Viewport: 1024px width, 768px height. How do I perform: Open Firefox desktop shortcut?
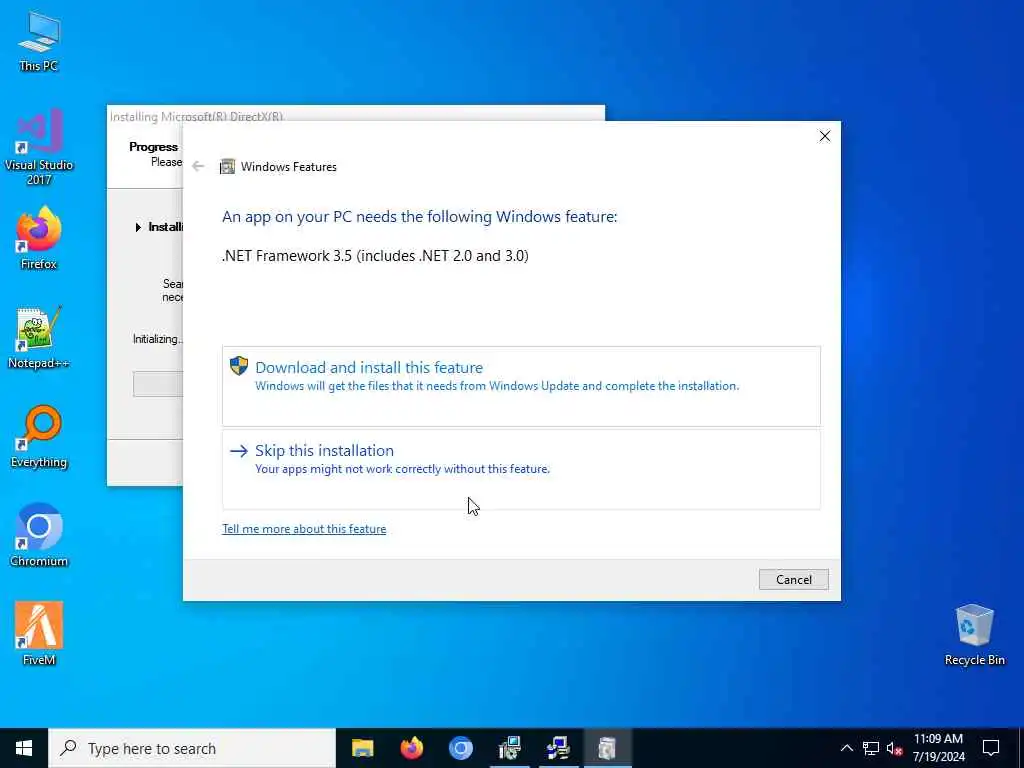[39, 237]
